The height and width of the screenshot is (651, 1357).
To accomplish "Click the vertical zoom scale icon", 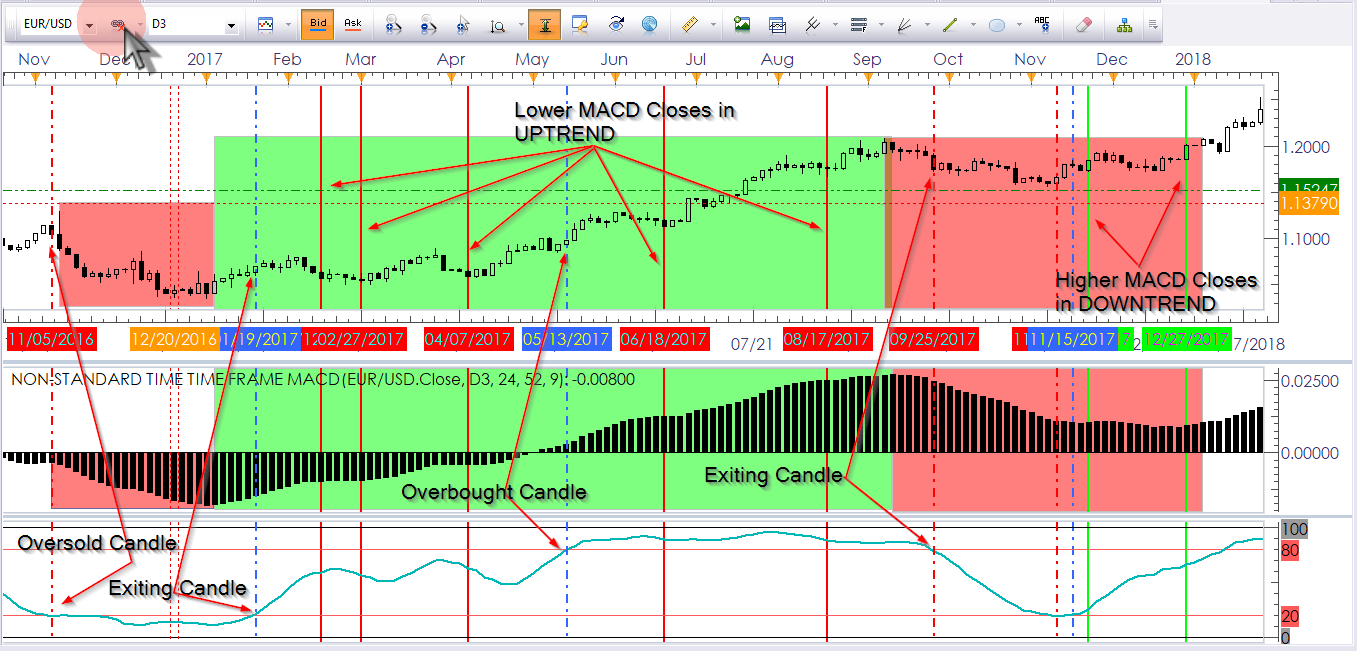I will pyautogui.click(x=497, y=24).
